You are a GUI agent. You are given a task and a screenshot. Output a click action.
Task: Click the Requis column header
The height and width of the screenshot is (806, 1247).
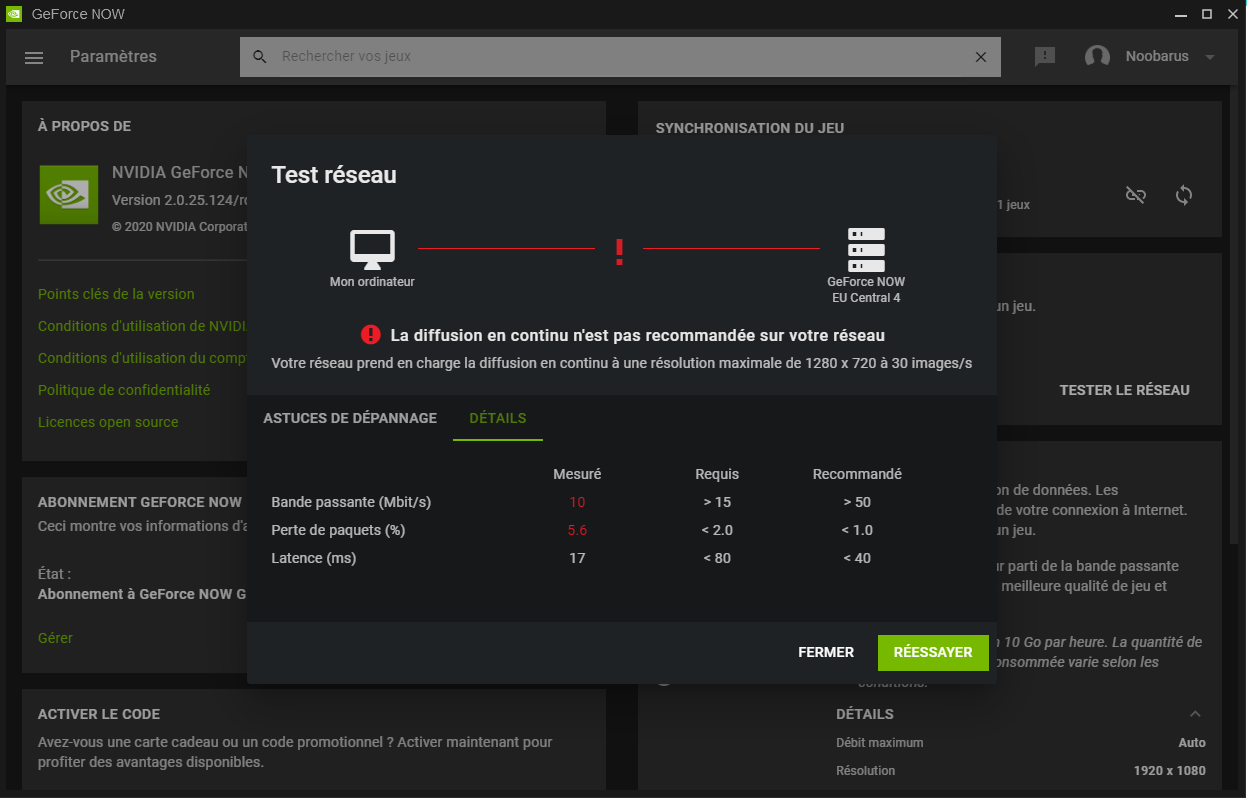click(x=717, y=474)
